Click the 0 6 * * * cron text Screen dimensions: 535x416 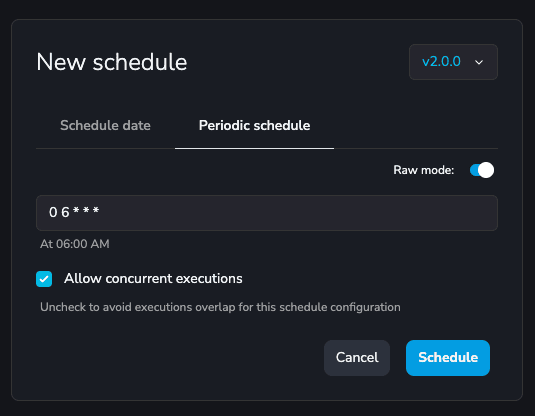point(74,212)
